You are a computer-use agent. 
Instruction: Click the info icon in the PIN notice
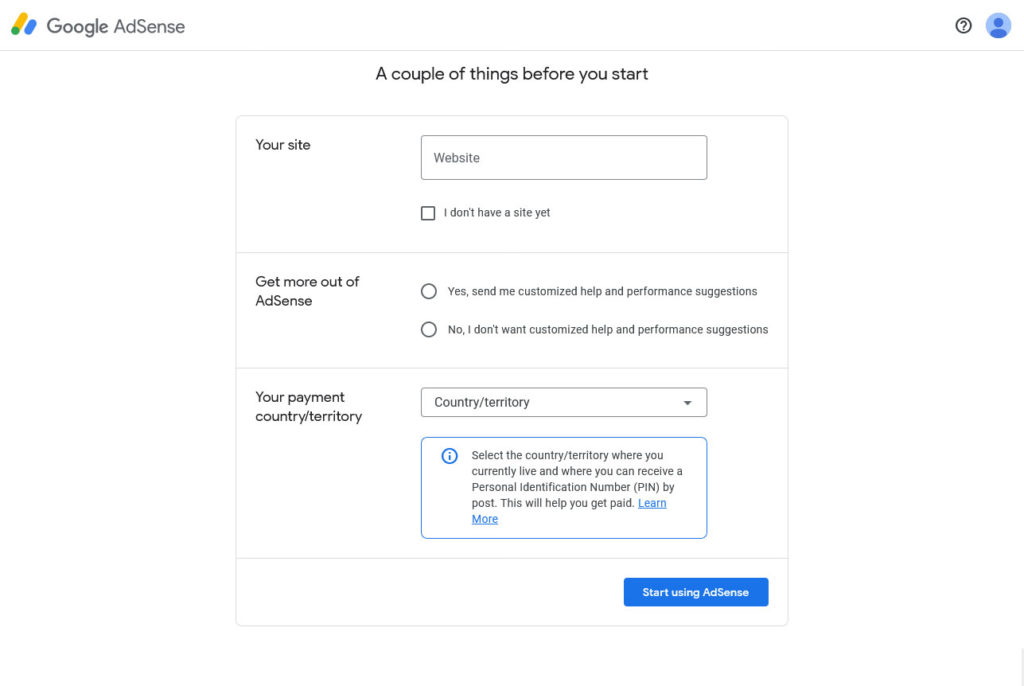(x=449, y=455)
